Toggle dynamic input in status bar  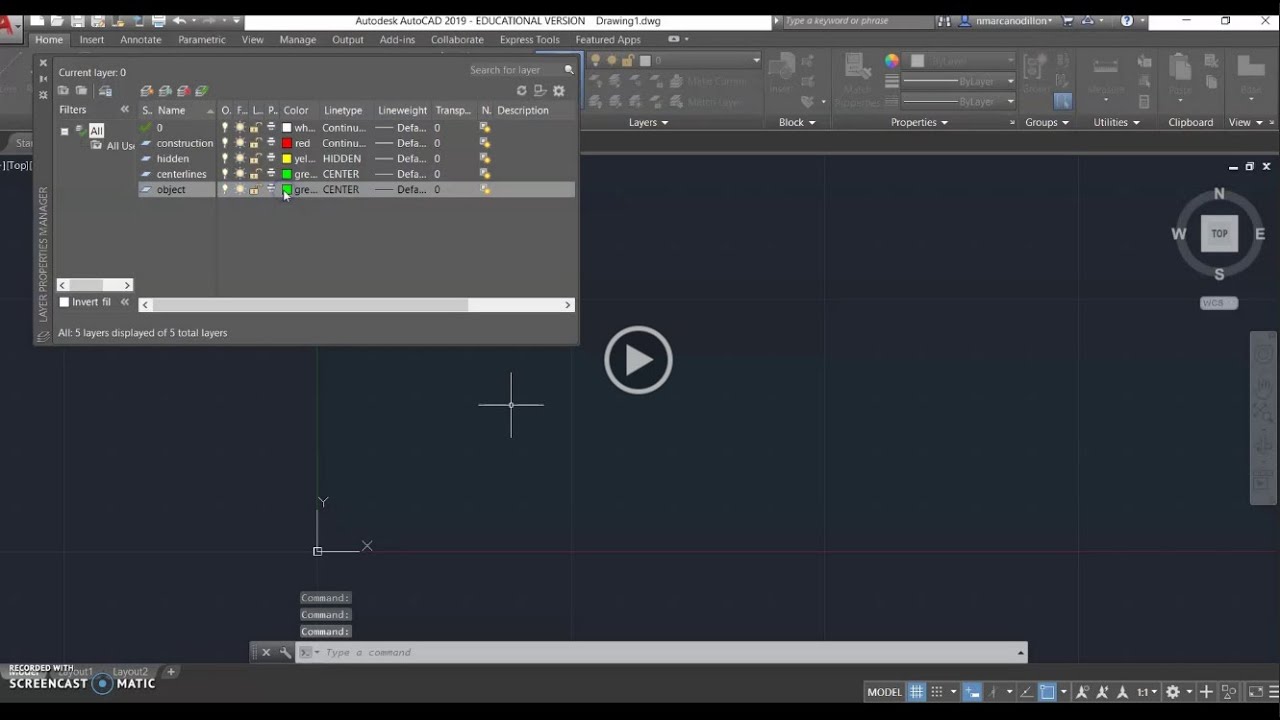972,692
